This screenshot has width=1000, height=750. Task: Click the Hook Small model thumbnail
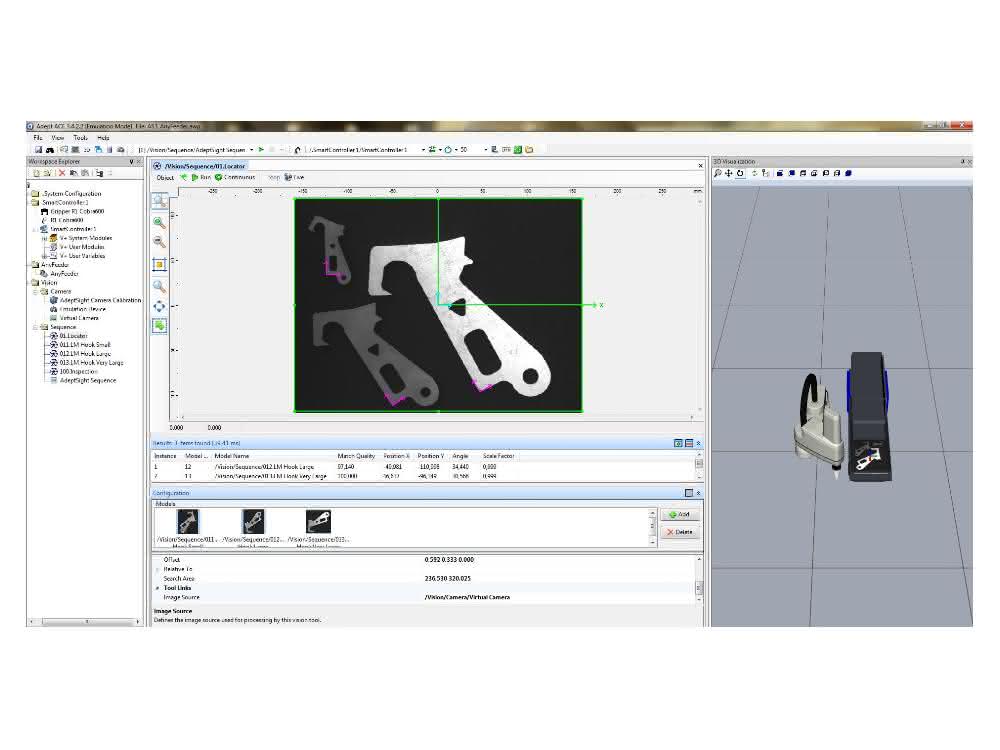188,522
